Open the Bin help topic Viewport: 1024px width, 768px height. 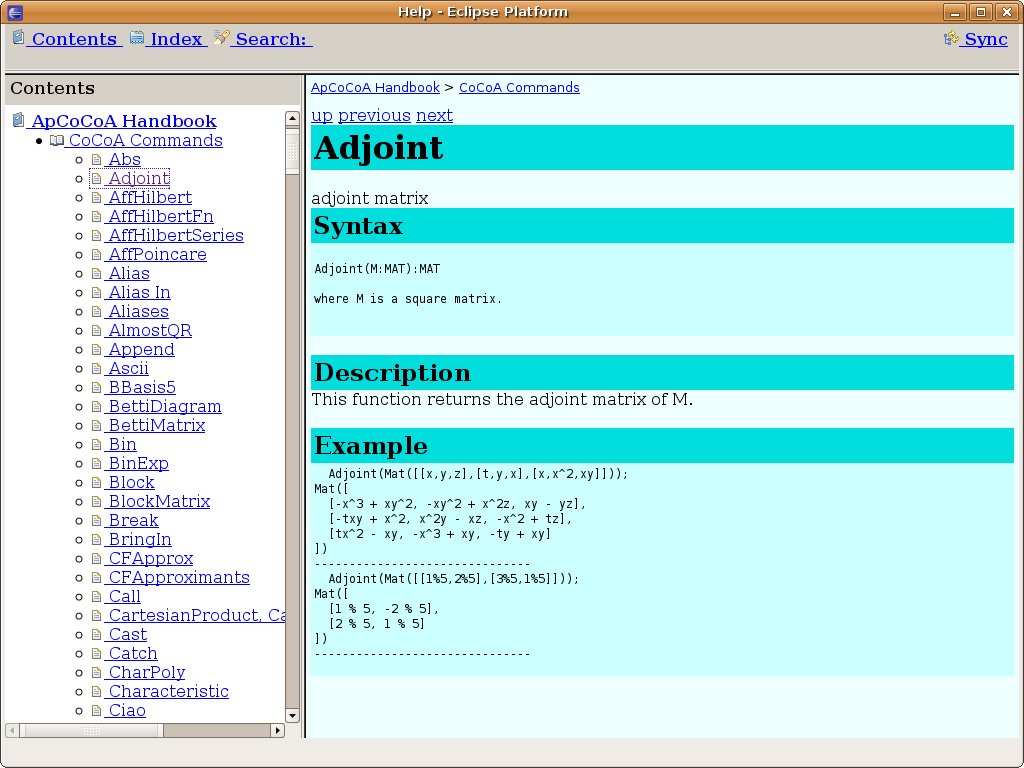122,445
